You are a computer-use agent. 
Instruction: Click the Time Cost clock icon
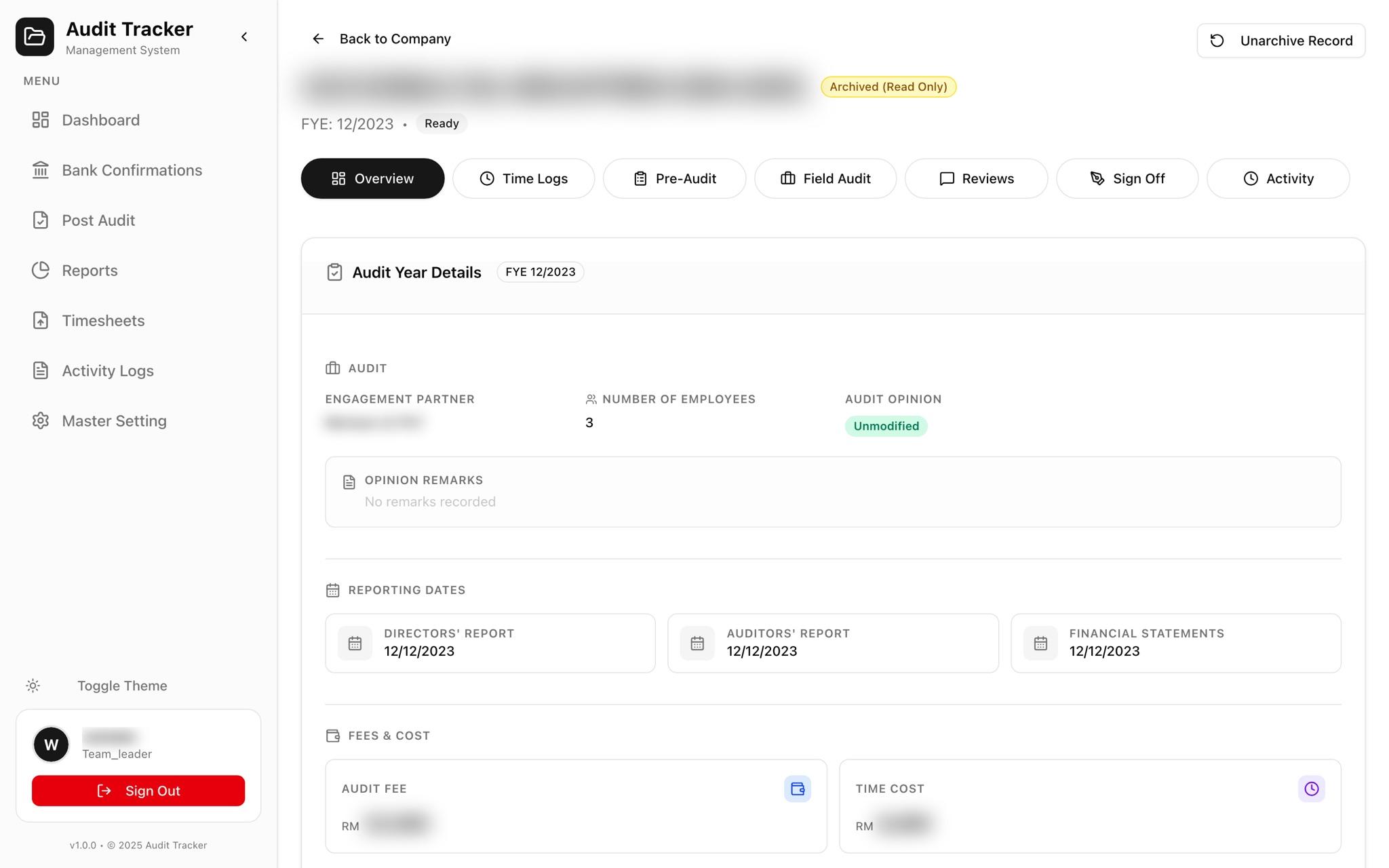pyautogui.click(x=1312, y=789)
